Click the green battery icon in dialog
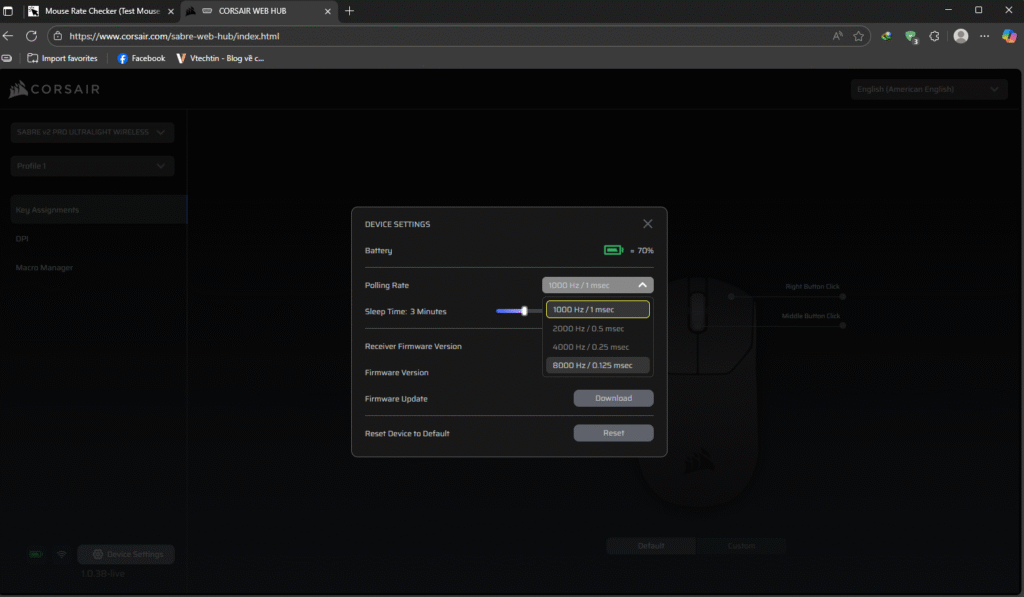Image resolution: width=1024 pixels, height=597 pixels. (612, 250)
